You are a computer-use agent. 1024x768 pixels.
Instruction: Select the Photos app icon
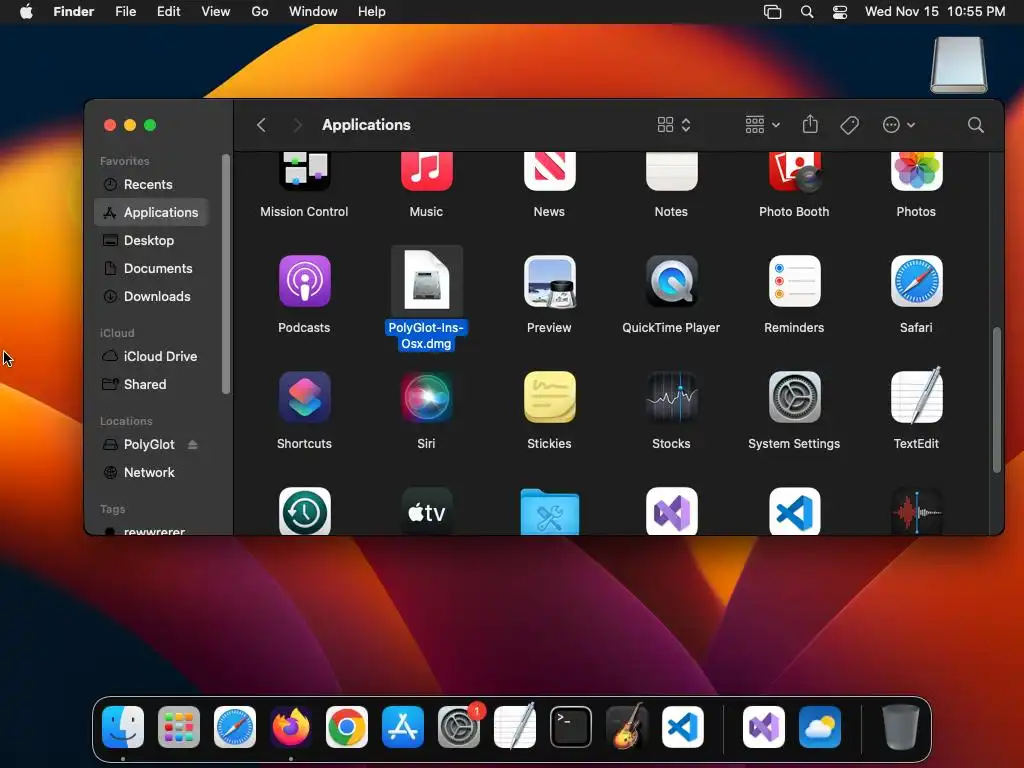(x=916, y=171)
